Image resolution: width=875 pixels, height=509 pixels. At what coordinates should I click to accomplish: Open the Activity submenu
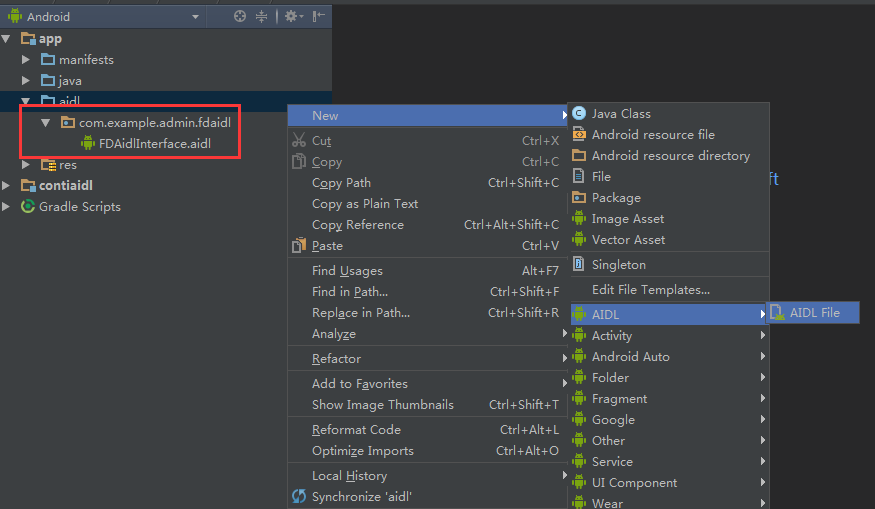(x=669, y=335)
